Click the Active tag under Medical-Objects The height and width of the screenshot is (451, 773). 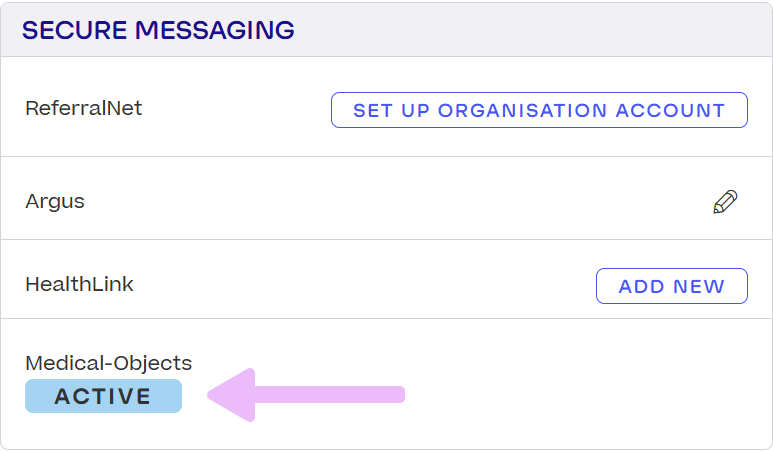[x=104, y=396]
